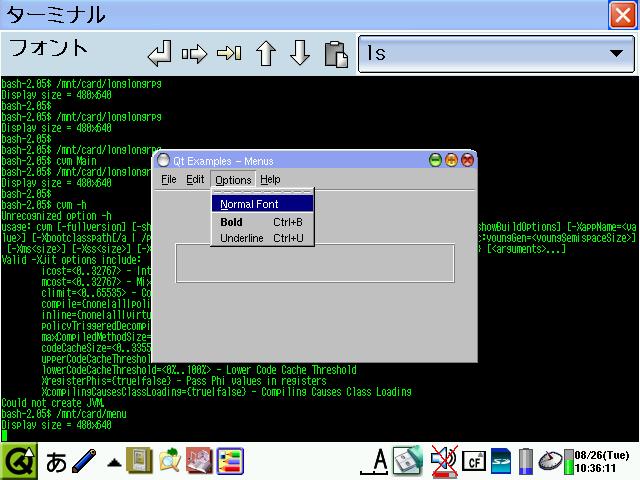
Task: Click terminal line 'Unrecognized option -h'
Action: [x=56, y=216]
